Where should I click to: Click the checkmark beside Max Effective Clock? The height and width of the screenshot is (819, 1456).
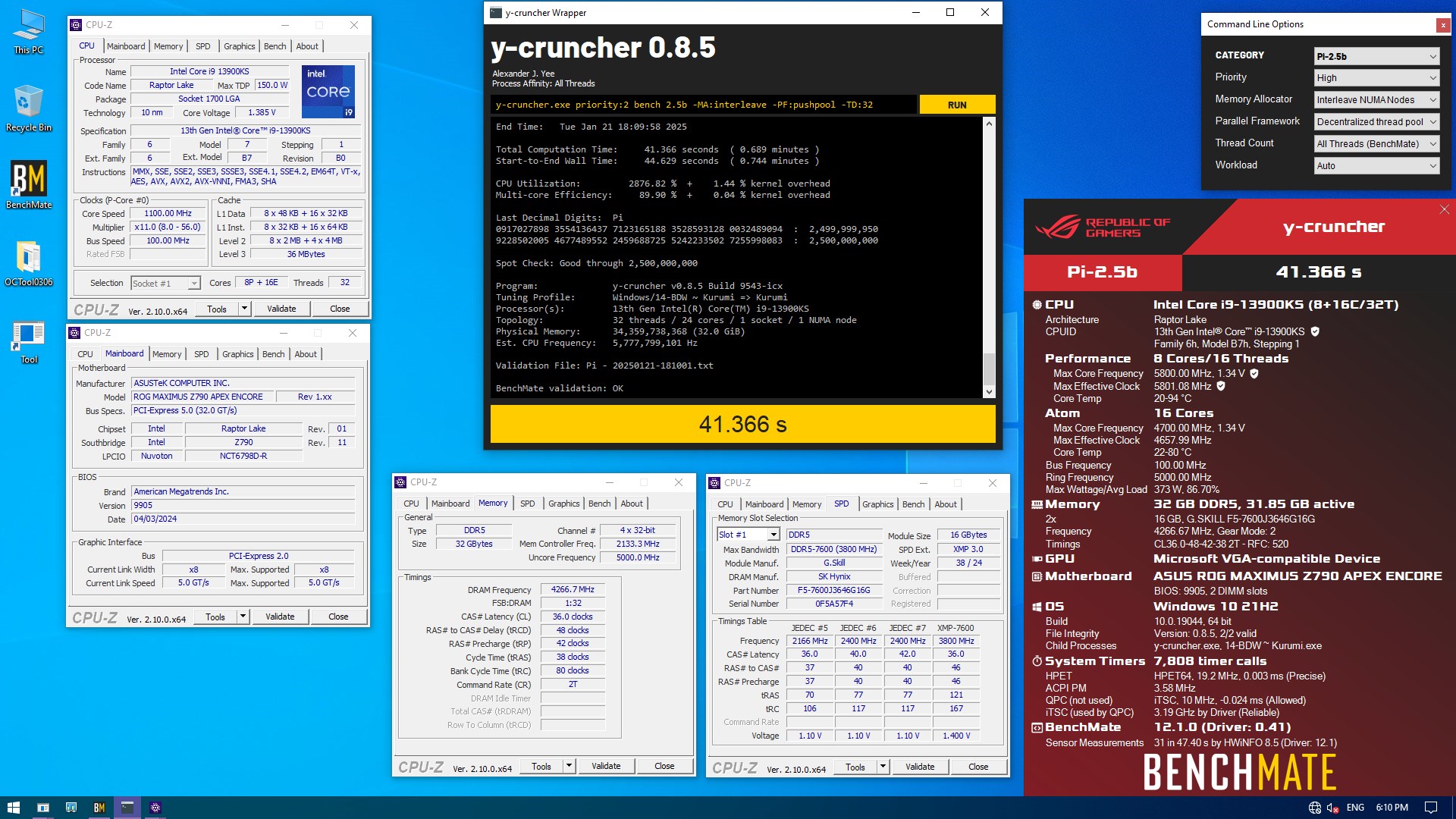pyautogui.click(x=1221, y=386)
